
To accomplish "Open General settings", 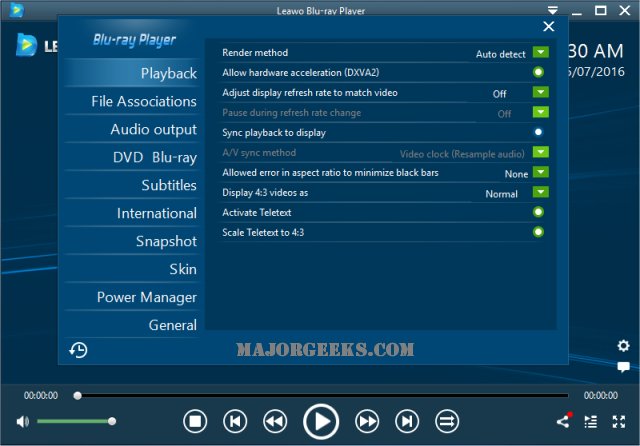I will [x=132, y=325].
